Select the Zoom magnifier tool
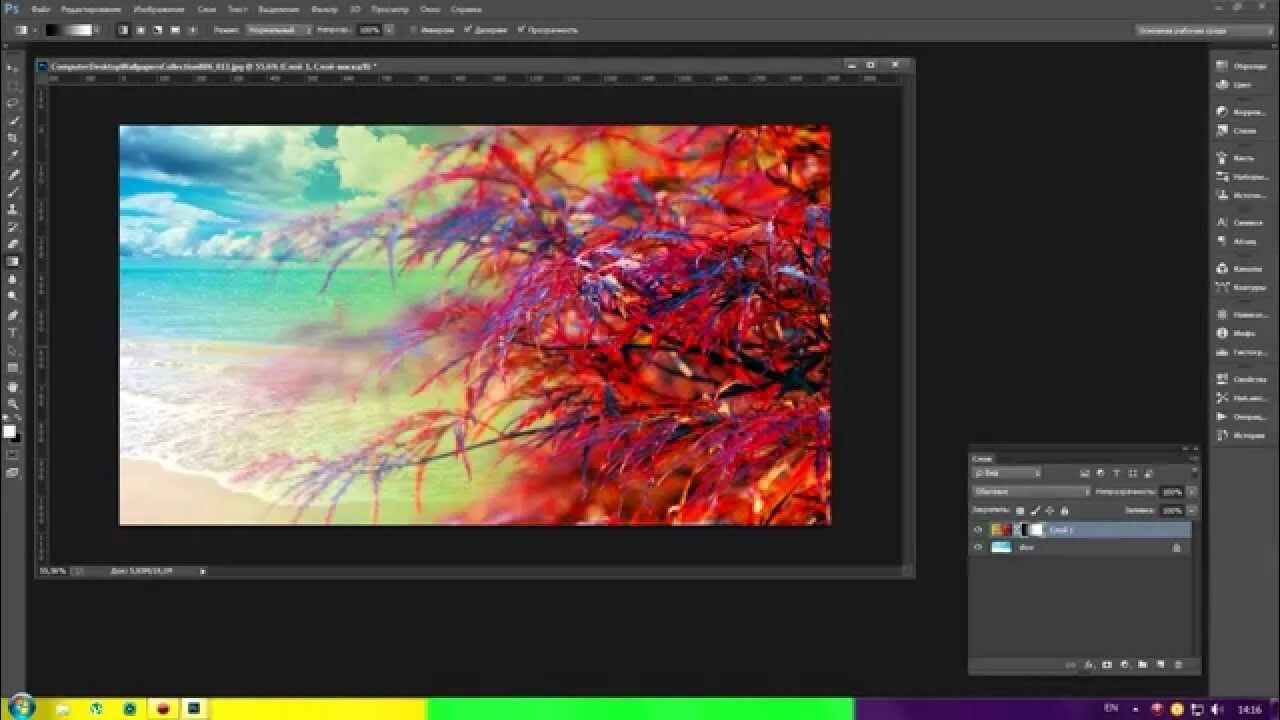The height and width of the screenshot is (720, 1280). 13,403
